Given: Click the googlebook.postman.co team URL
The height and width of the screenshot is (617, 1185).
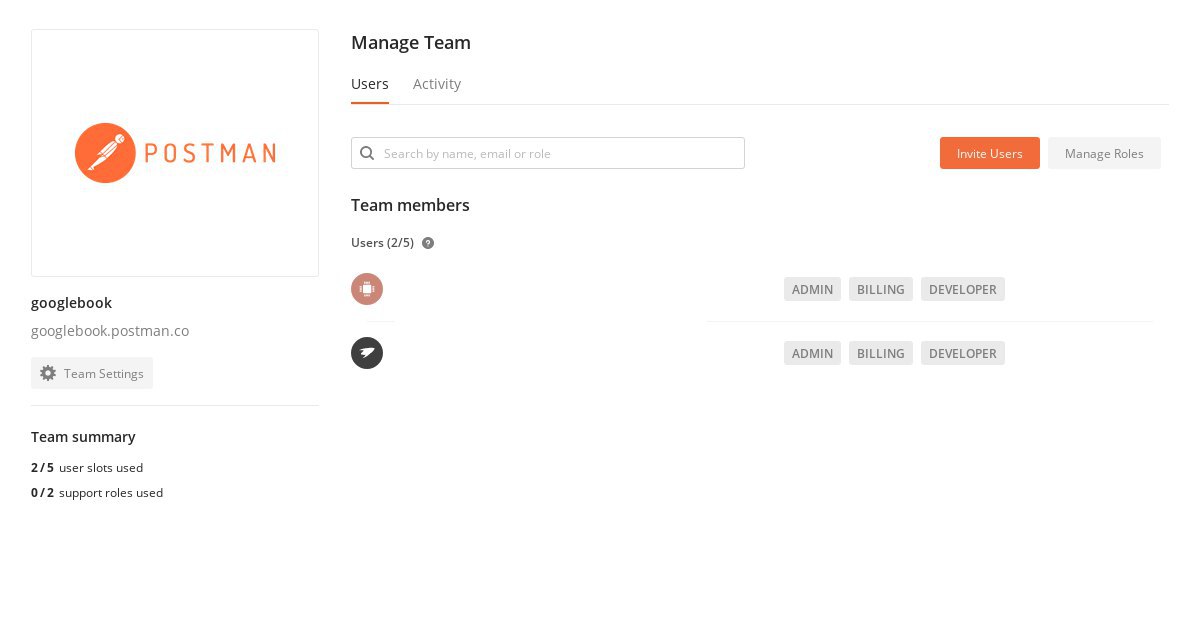Looking at the screenshot, I should (x=110, y=331).
